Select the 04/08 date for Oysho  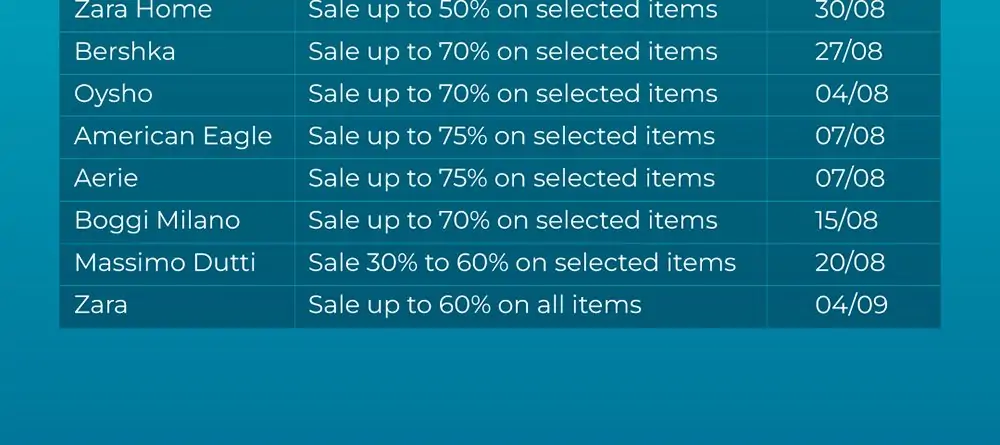tap(851, 94)
